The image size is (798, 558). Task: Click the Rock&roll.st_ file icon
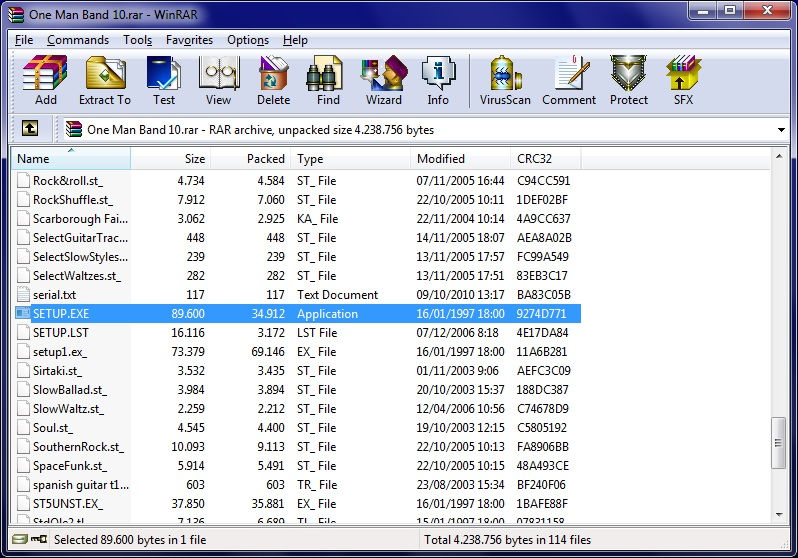click(23, 180)
